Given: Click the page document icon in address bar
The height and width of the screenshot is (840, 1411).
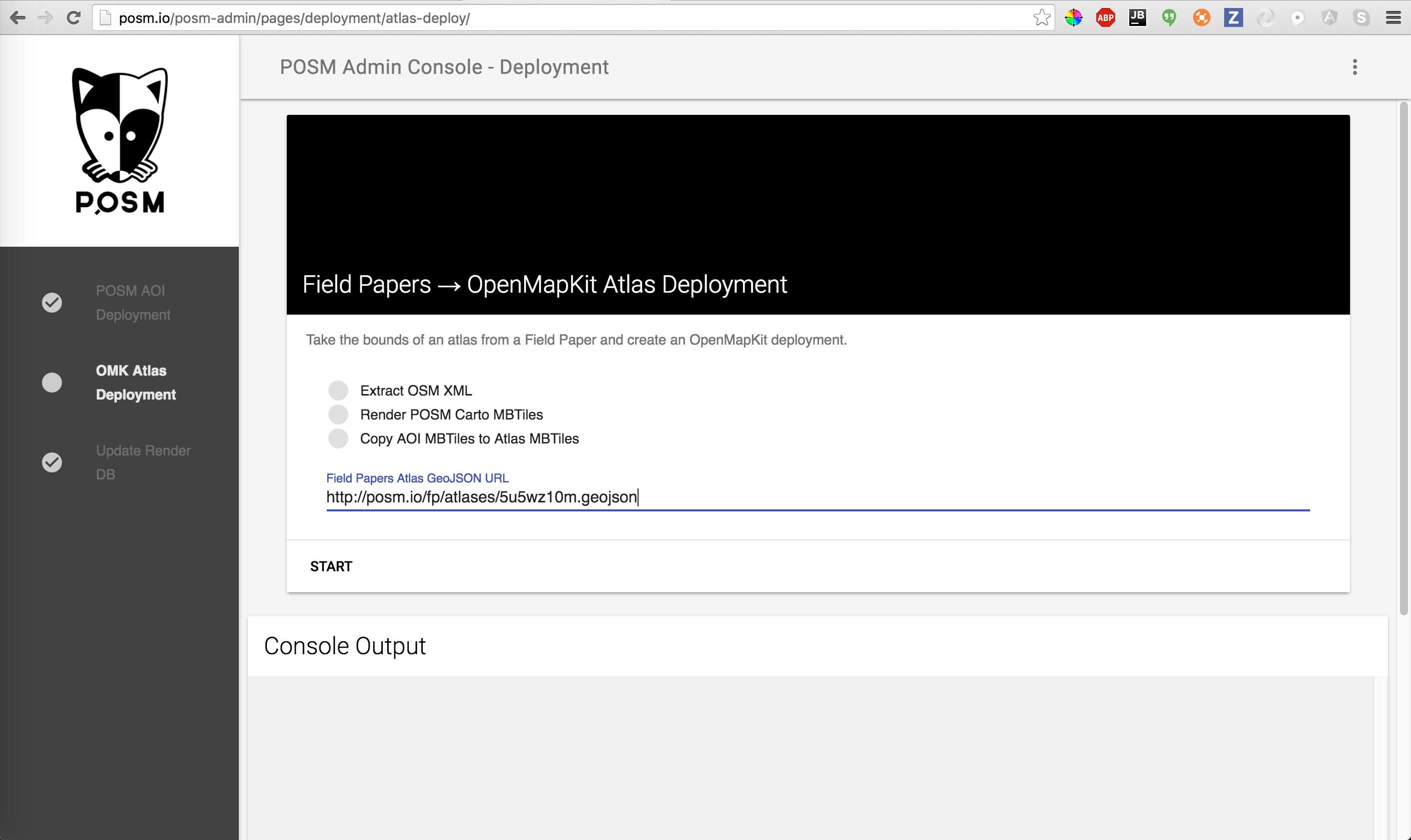Looking at the screenshot, I should (x=105, y=18).
